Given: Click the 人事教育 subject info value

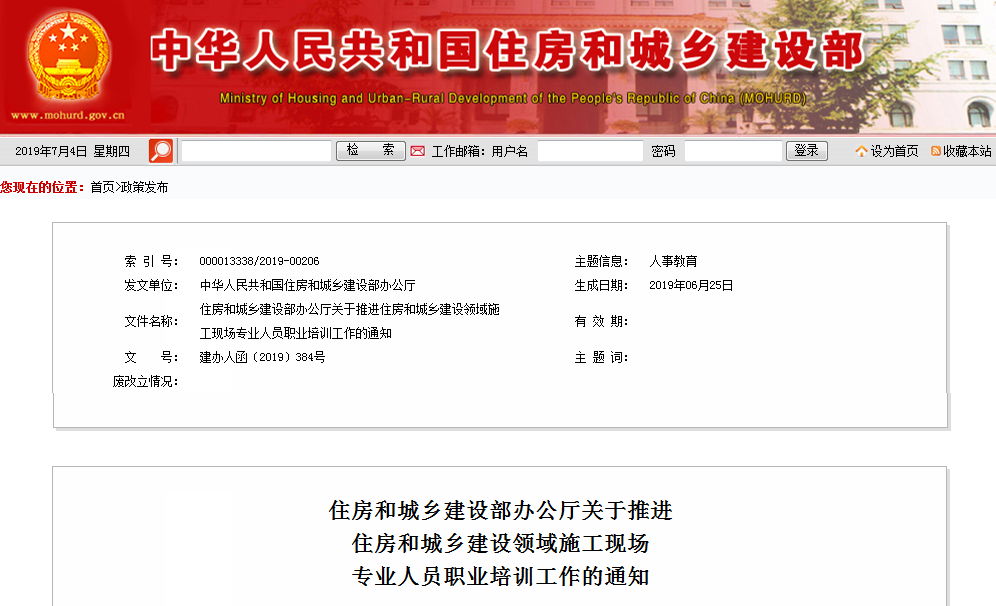Looking at the screenshot, I should [673, 261].
